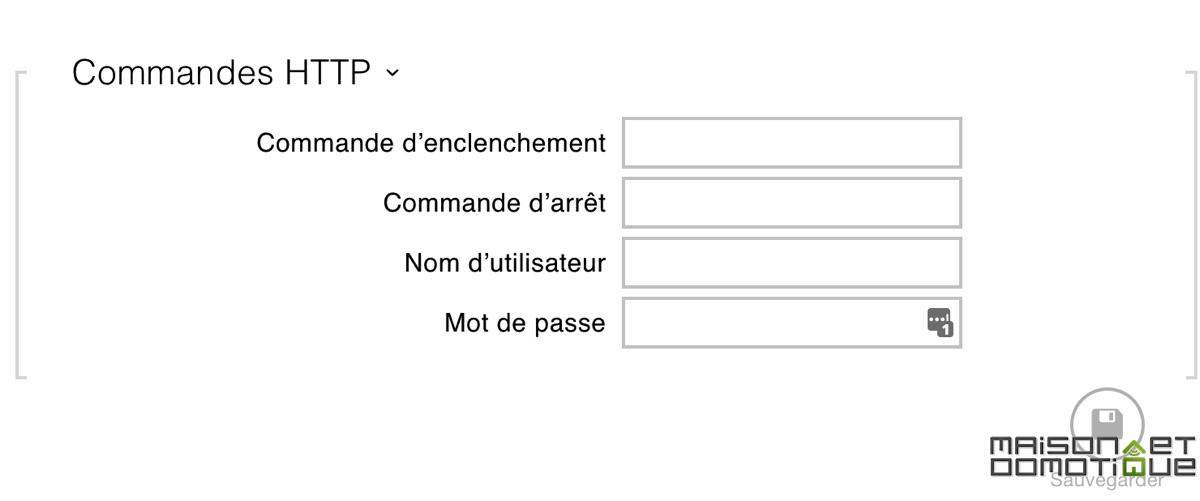Focus the Commande d'arrêt input field
This screenshot has width=1200, height=501.
792,203
